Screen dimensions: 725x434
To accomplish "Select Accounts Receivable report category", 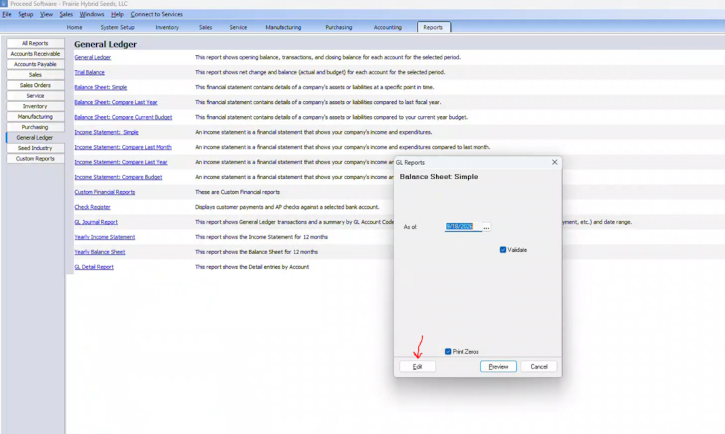I will click(x=35, y=54).
